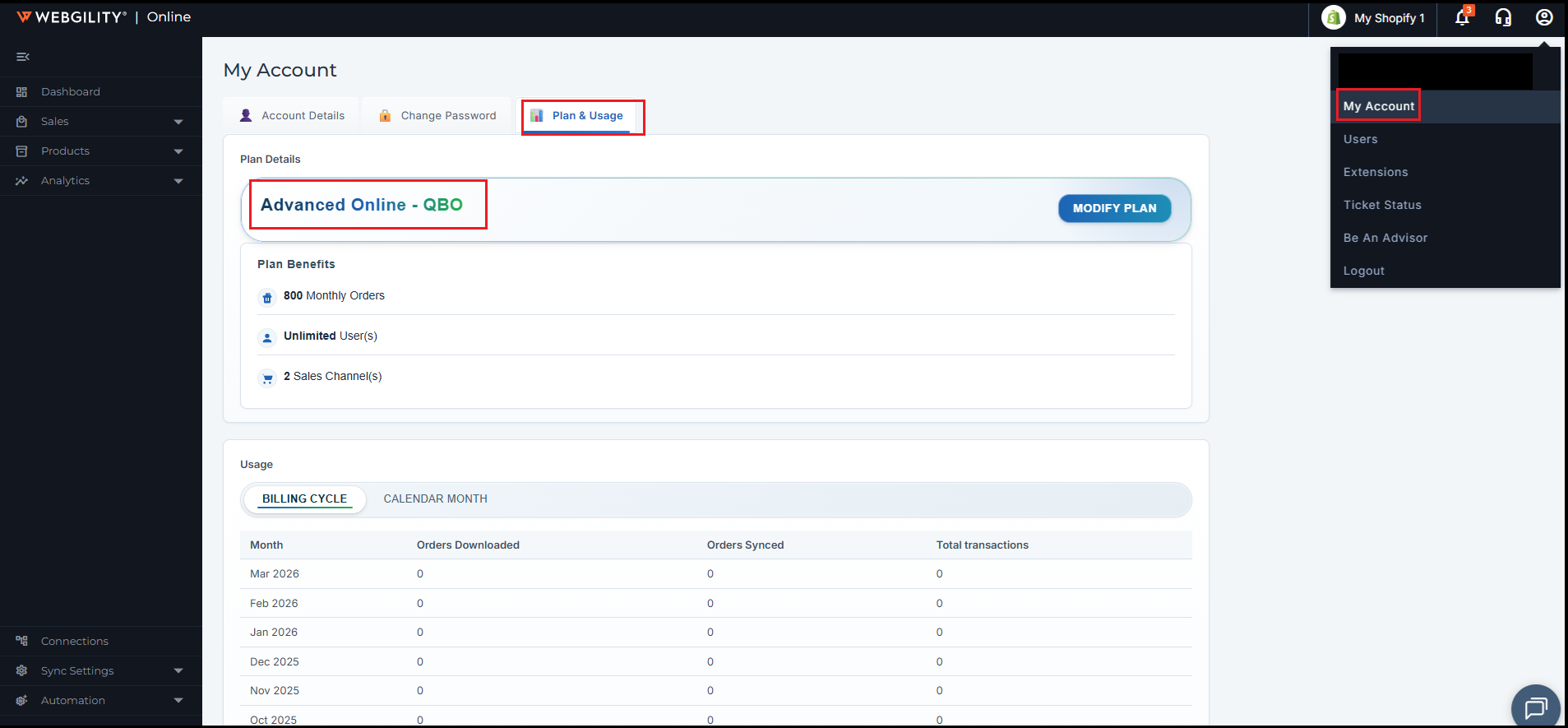Choose Logout from the profile menu
Viewport: 1568px width, 728px height.
[x=1363, y=271]
